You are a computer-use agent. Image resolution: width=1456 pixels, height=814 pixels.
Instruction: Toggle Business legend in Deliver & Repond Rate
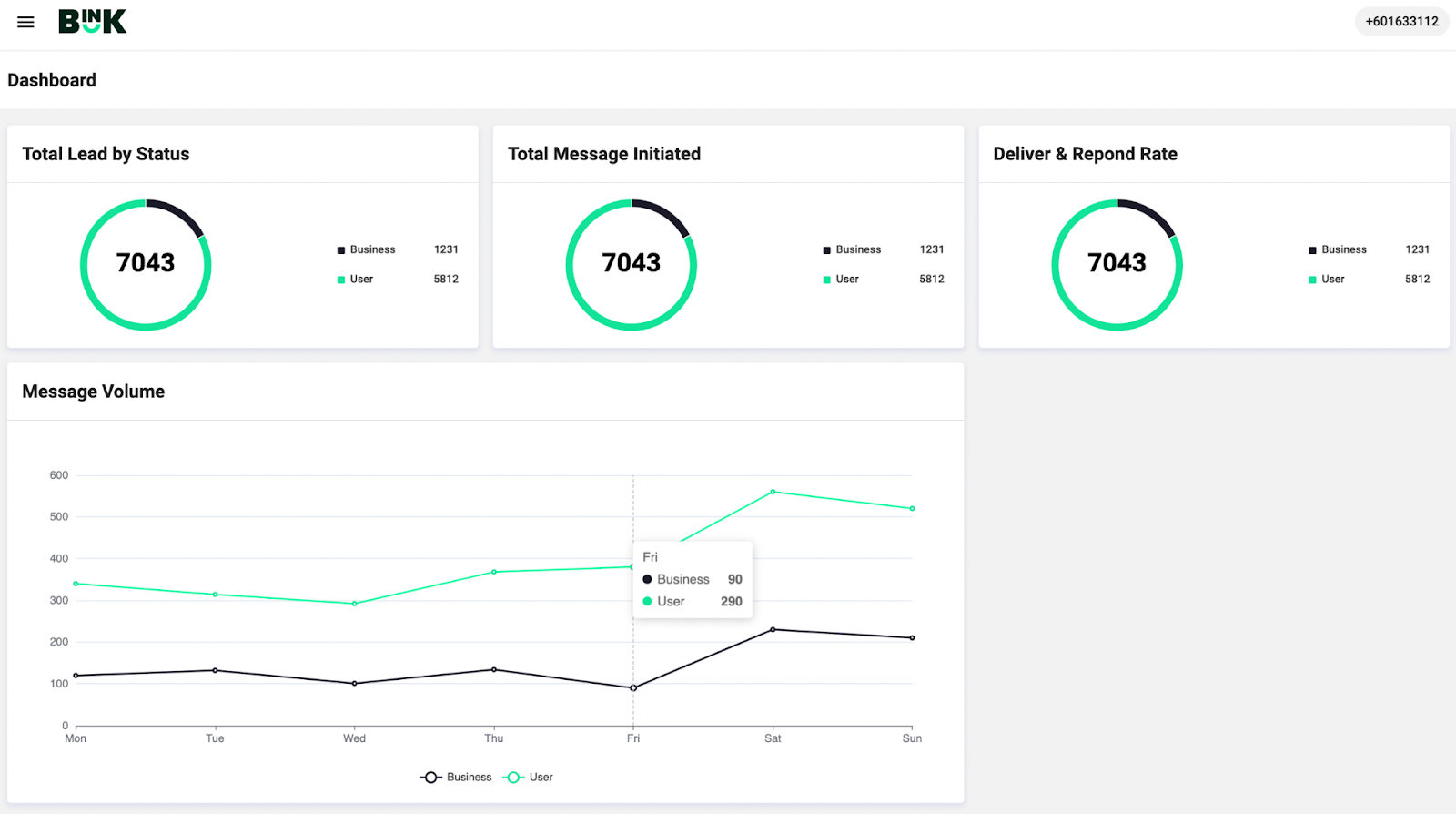coord(1338,249)
